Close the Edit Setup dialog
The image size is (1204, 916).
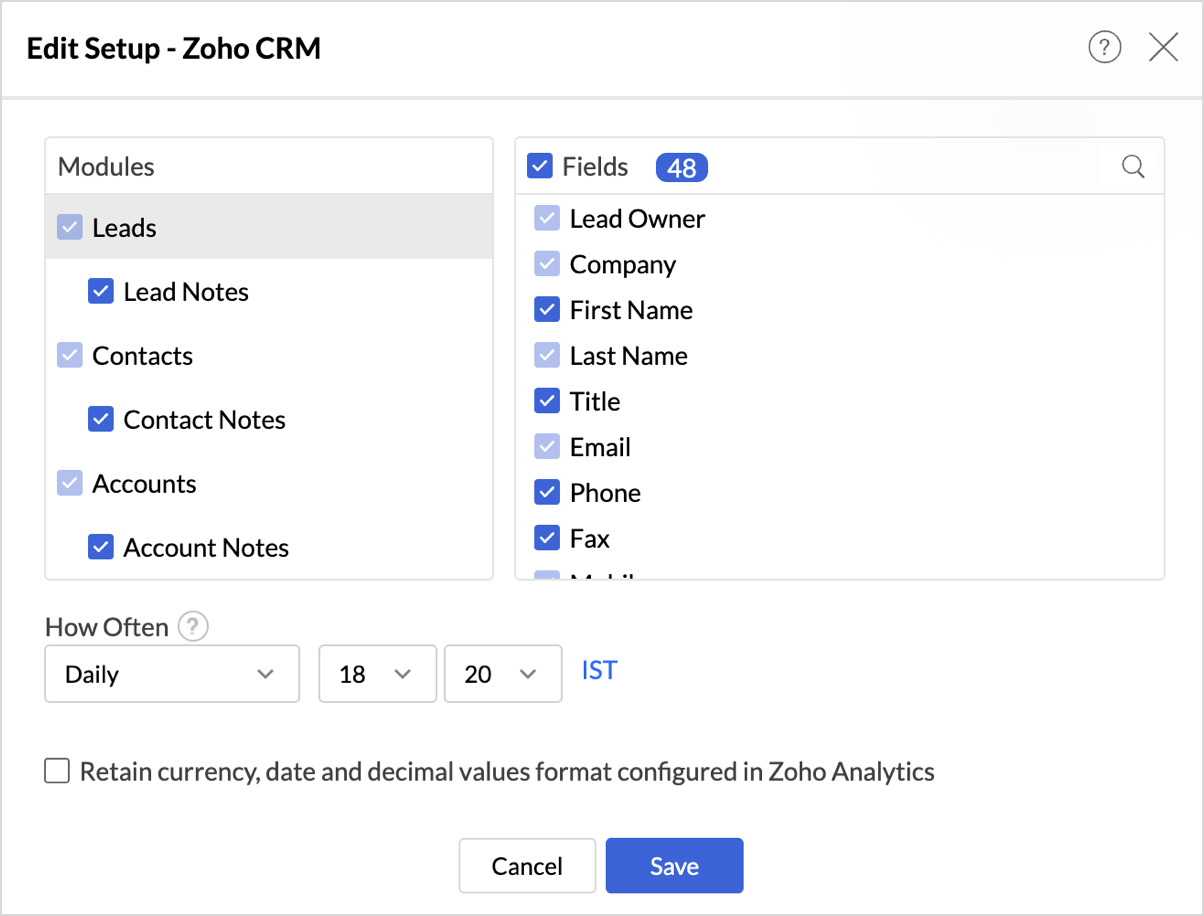click(1163, 47)
